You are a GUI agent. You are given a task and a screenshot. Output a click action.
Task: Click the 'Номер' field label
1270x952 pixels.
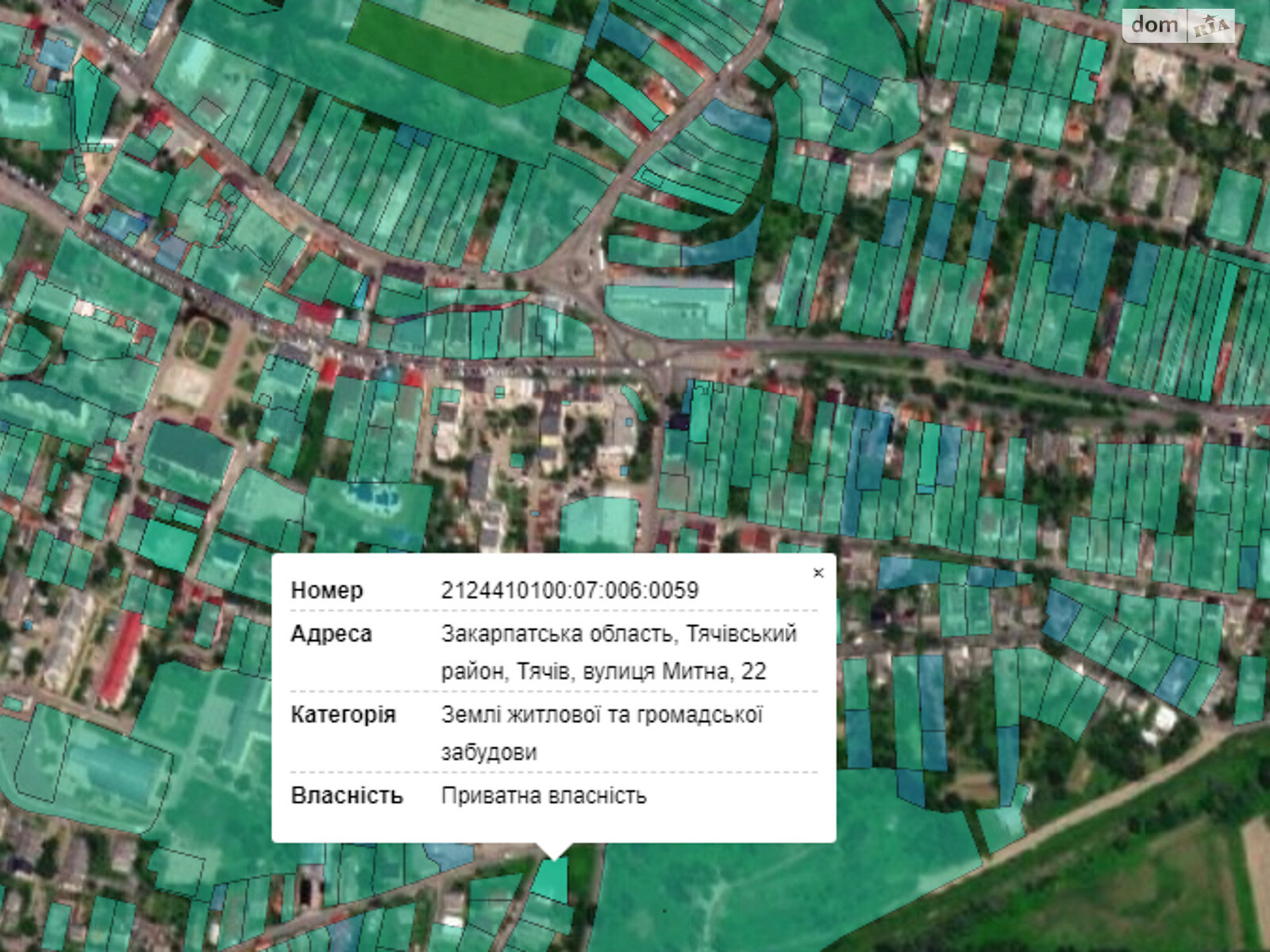(327, 590)
